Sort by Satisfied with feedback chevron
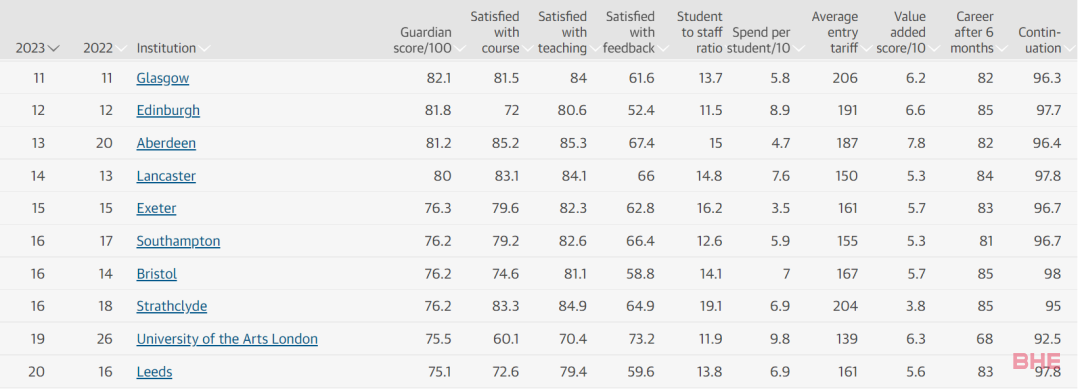Viewport: 1080px width, 389px height. (x=663, y=49)
